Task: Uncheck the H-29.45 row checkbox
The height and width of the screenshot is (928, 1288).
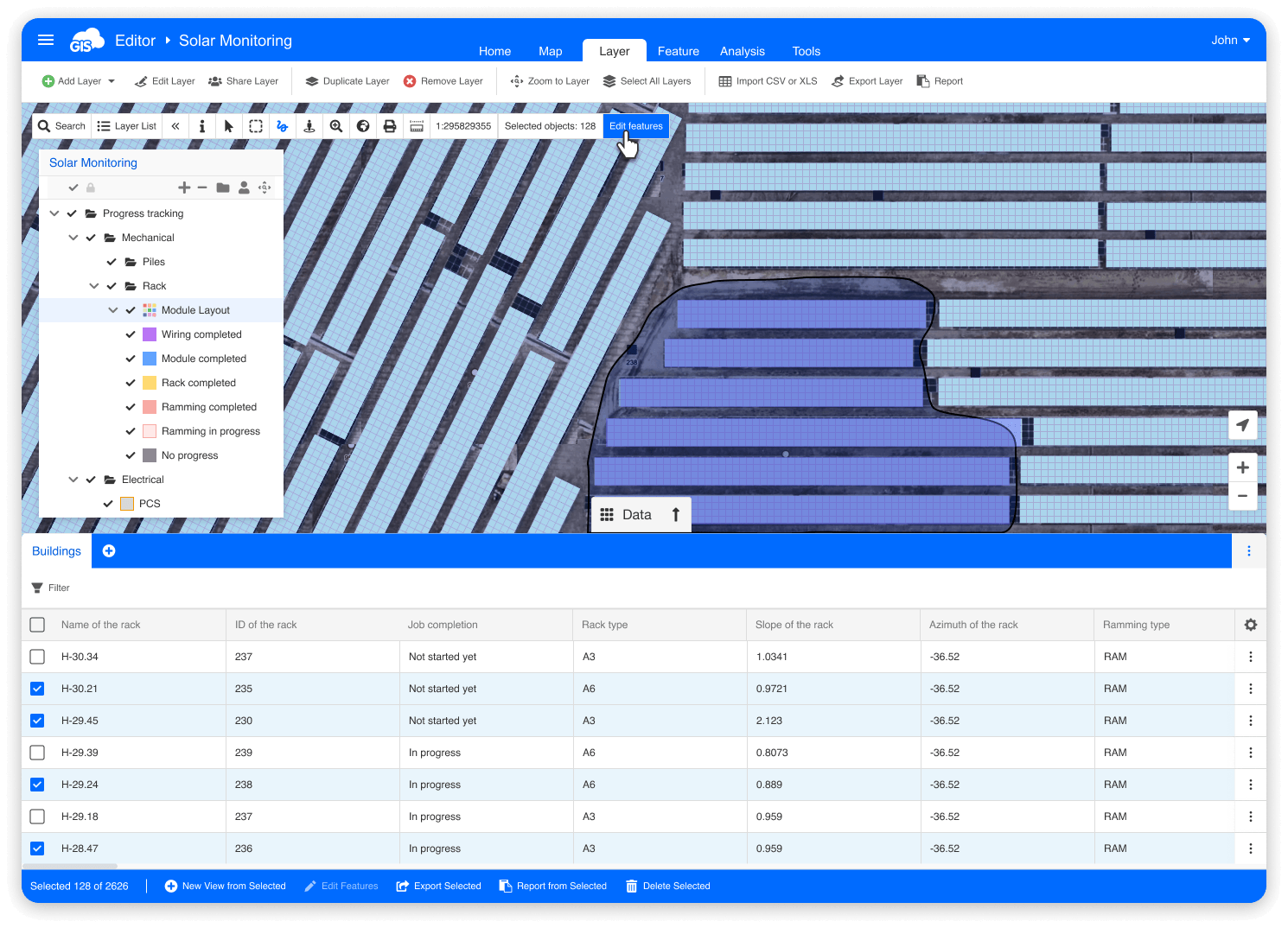Action: [x=37, y=721]
